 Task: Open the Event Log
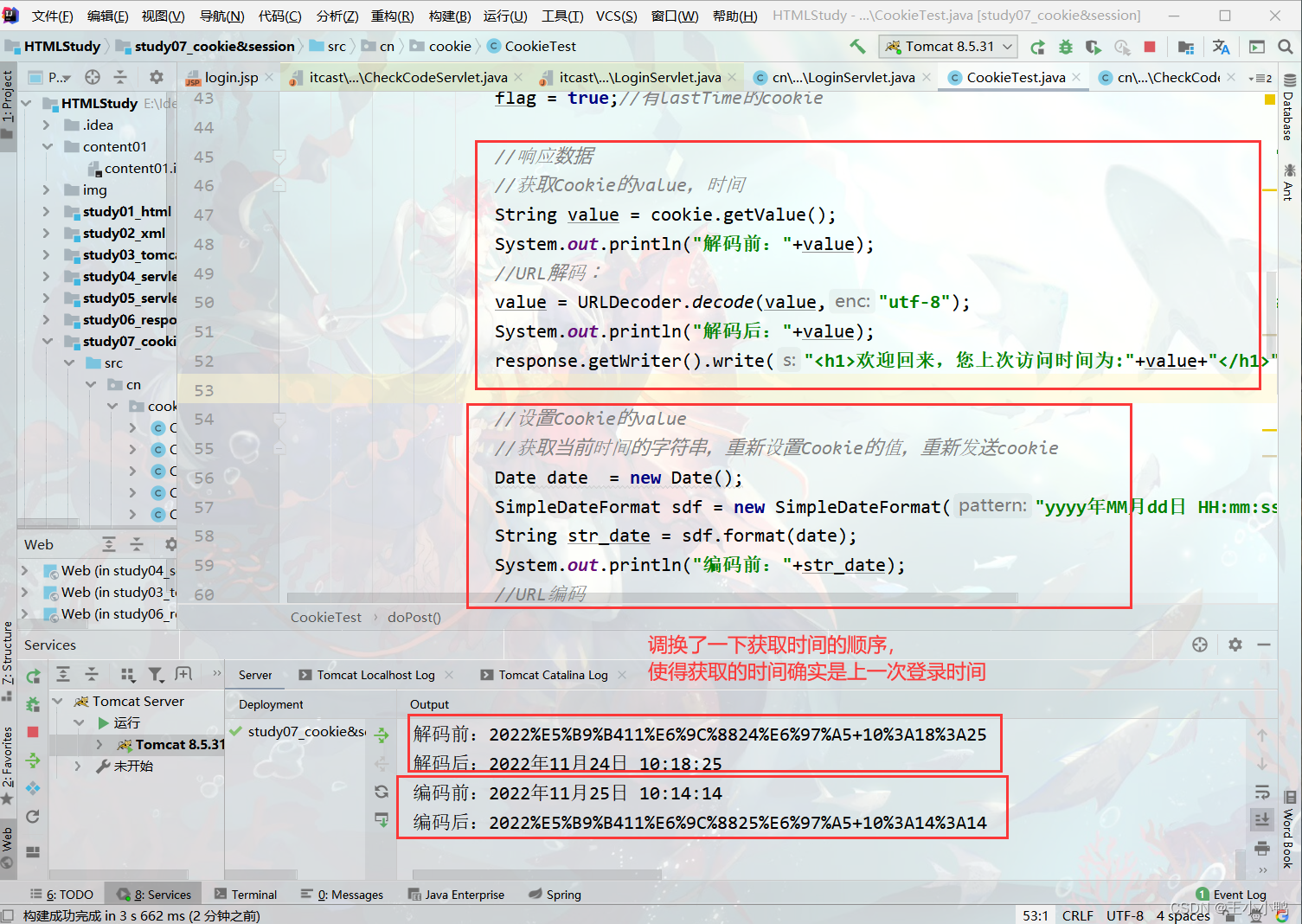(x=1231, y=895)
